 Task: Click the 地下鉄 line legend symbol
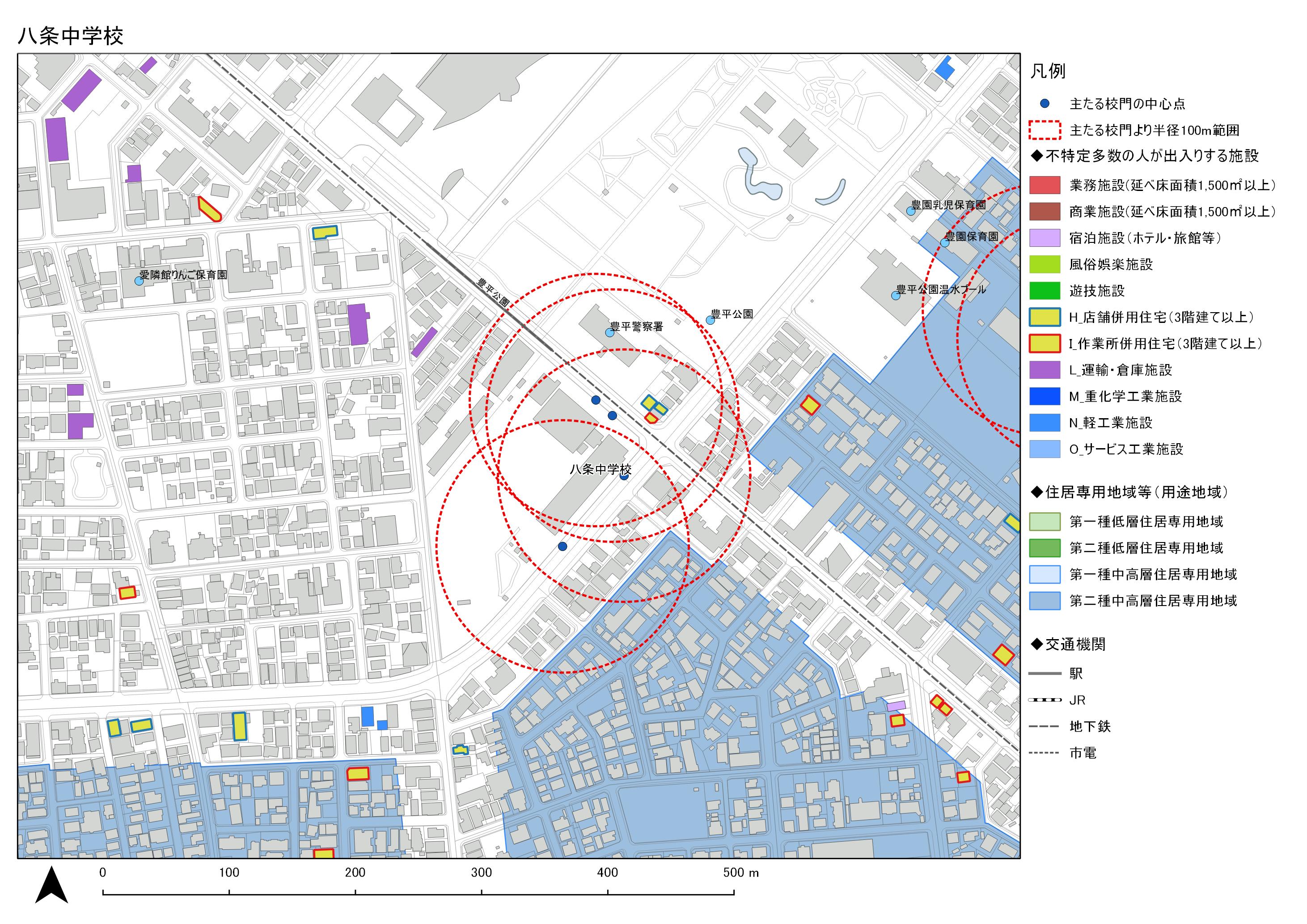tap(1045, 726)
